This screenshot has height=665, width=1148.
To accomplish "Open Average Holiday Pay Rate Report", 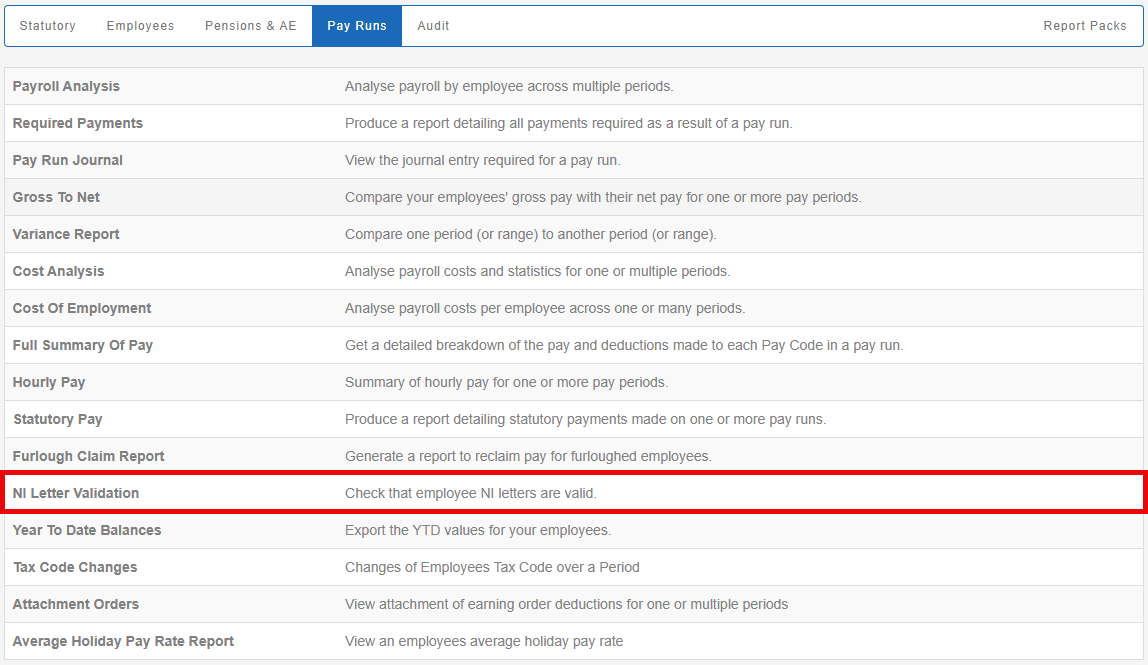I will 123,642.
